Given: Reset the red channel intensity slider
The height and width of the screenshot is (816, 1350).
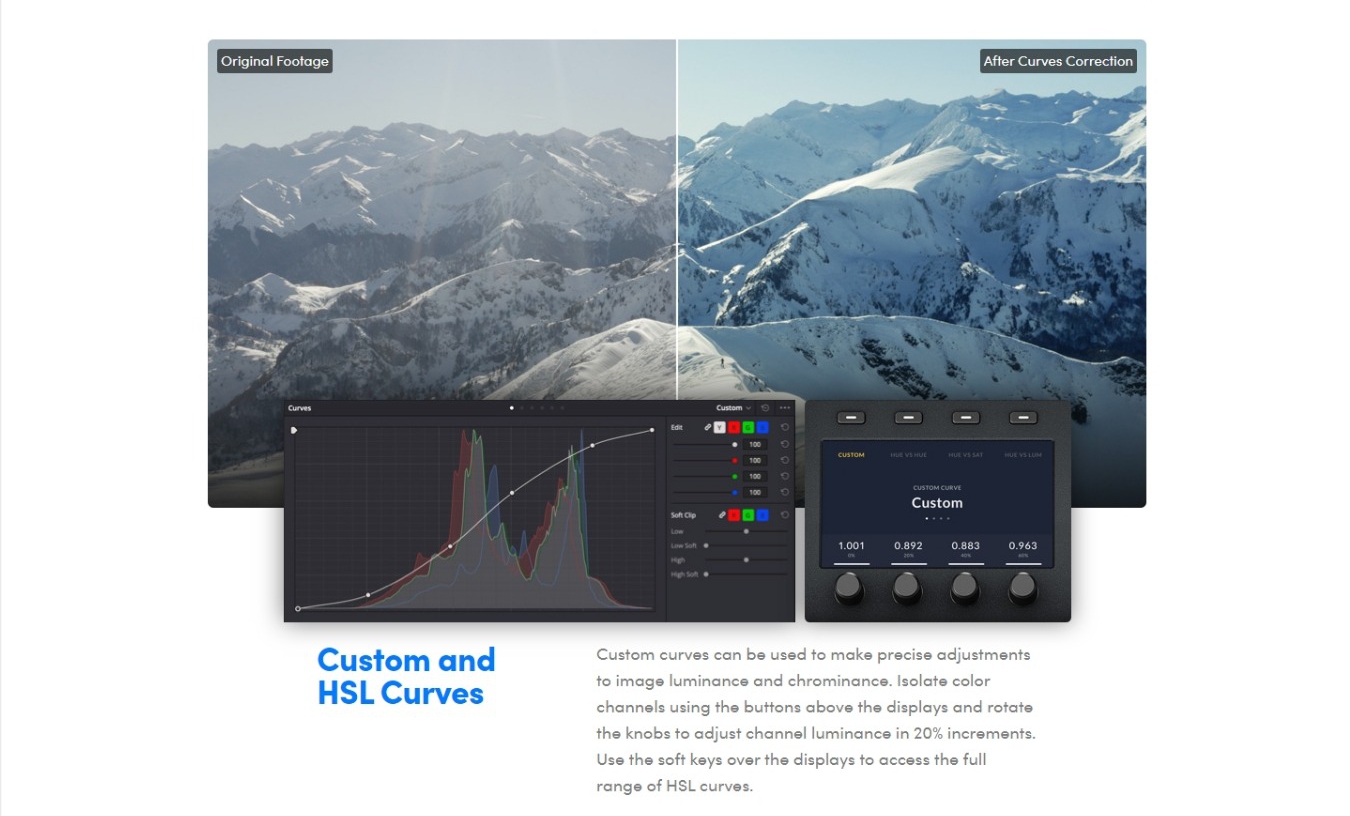Looking at the screenshot, I should (x=785, y=461).
